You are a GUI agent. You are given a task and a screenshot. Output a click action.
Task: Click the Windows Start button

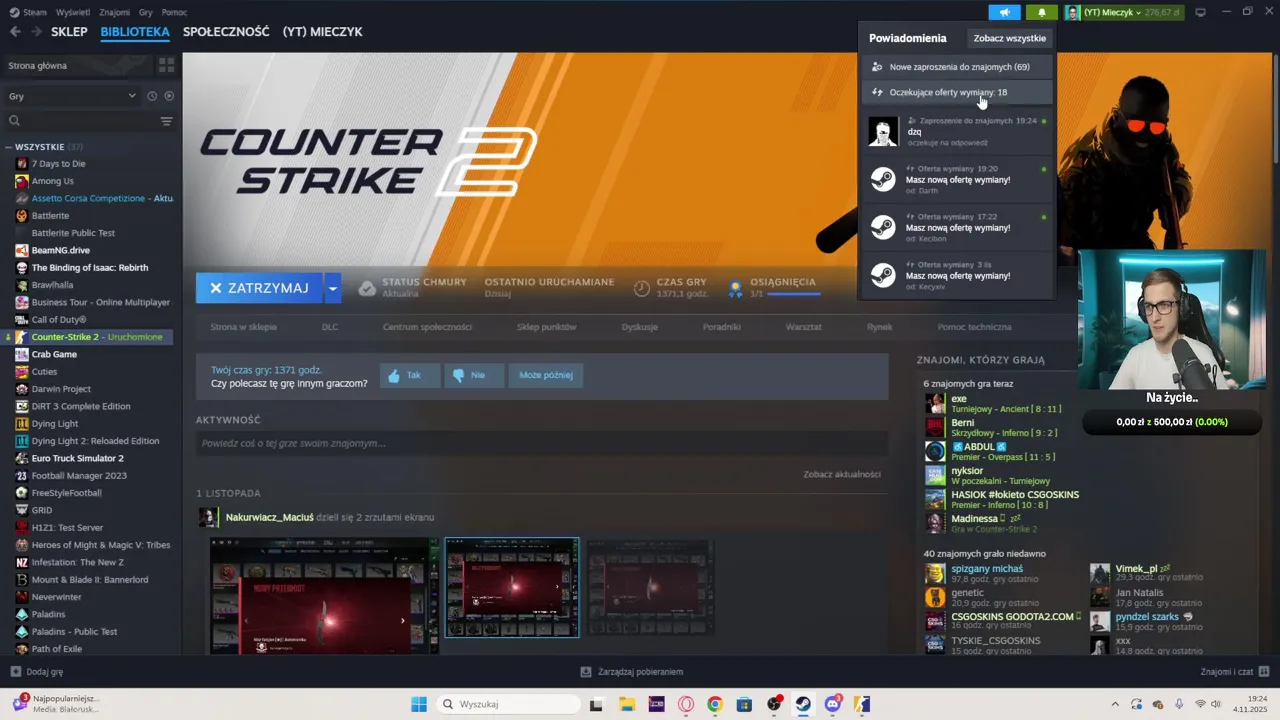(419, 704)
